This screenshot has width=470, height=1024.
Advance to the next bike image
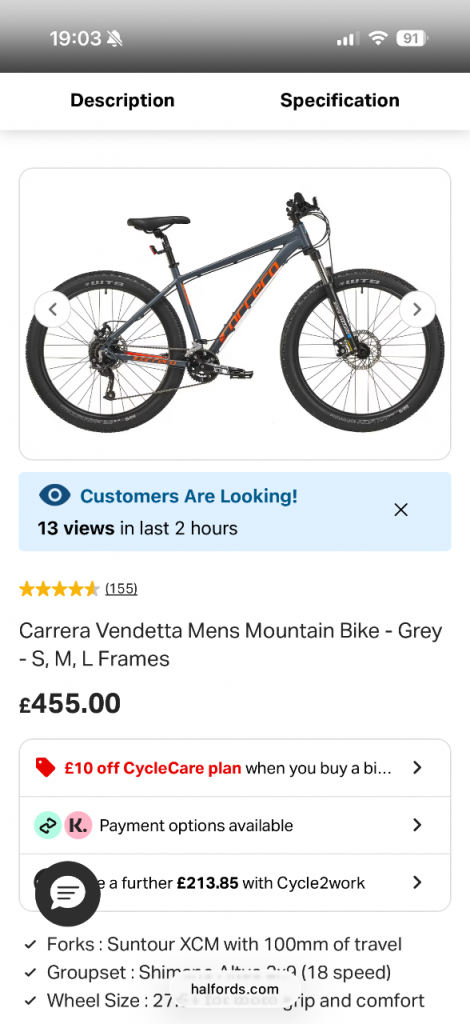417,310
